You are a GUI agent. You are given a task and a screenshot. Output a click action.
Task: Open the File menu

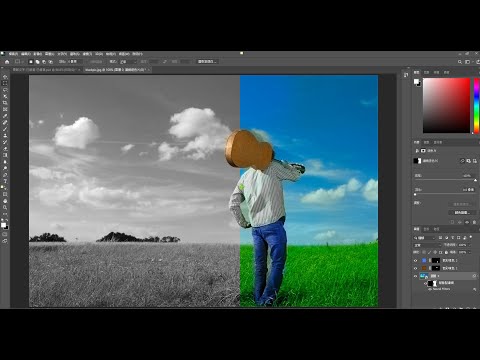coord(13,54)
